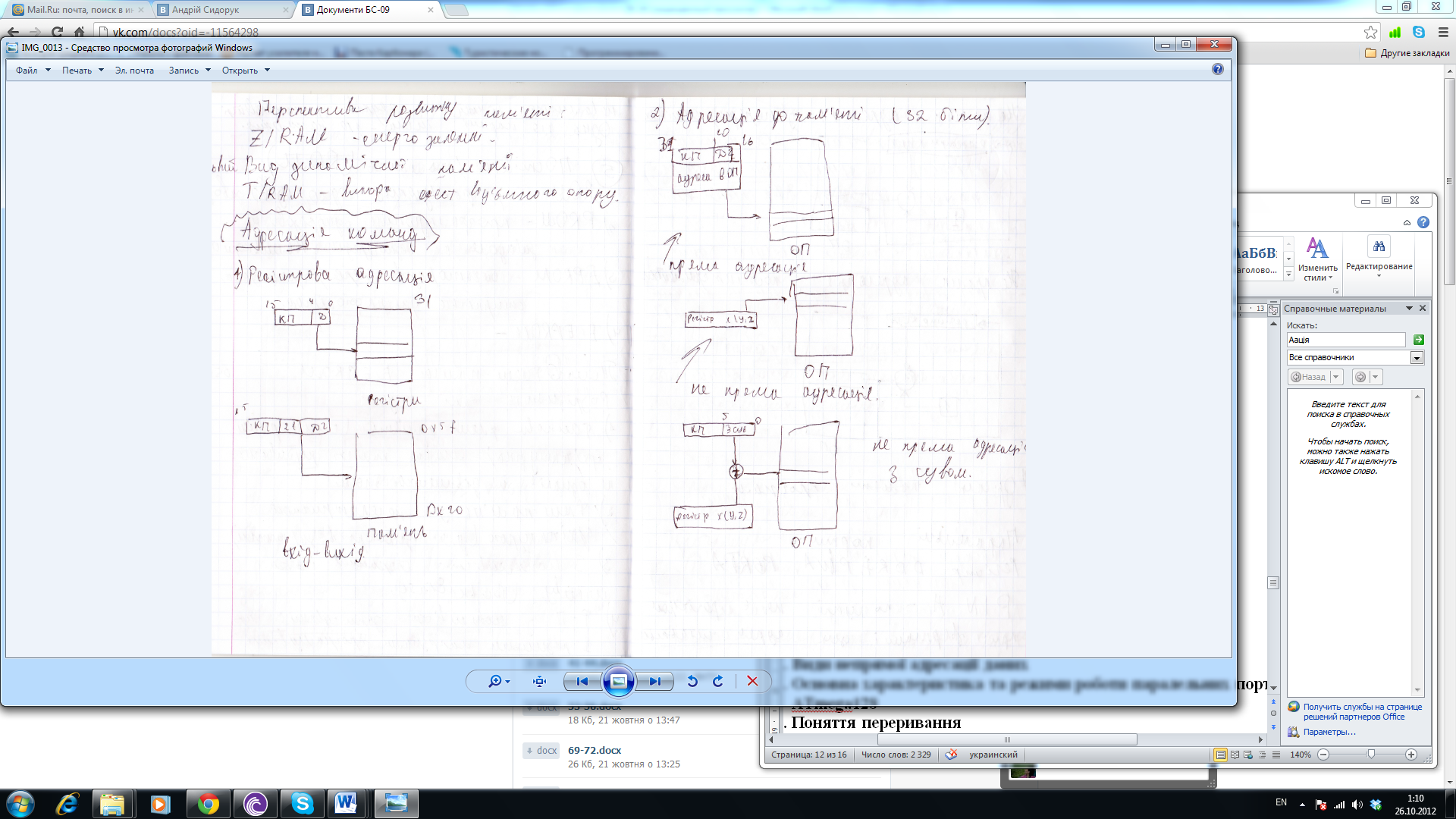The width and height of the screenshot is (1456, 819).
Task: Click the Word horizontal scrollbar
Action: 1007,739
